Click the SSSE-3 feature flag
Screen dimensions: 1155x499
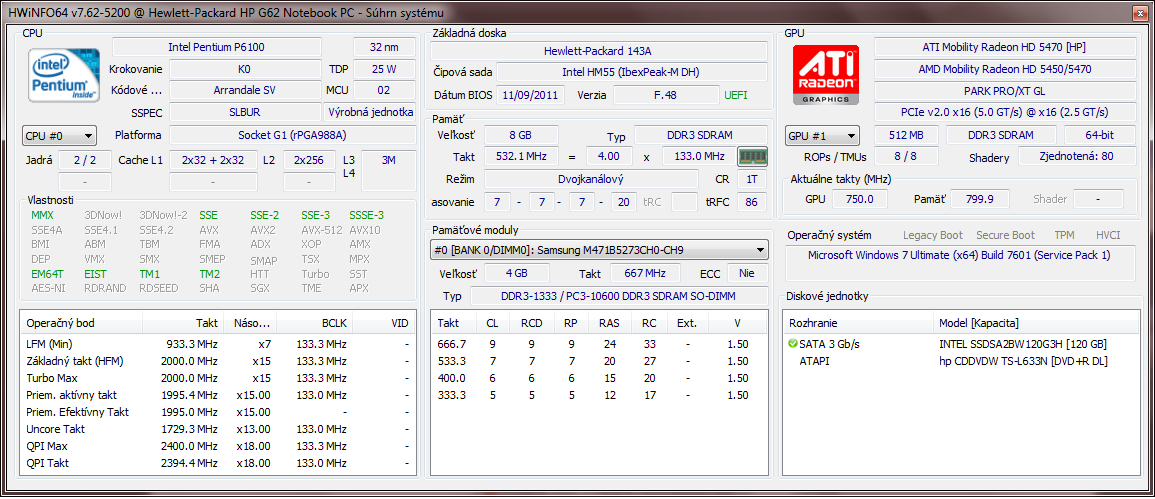point(366,215)
